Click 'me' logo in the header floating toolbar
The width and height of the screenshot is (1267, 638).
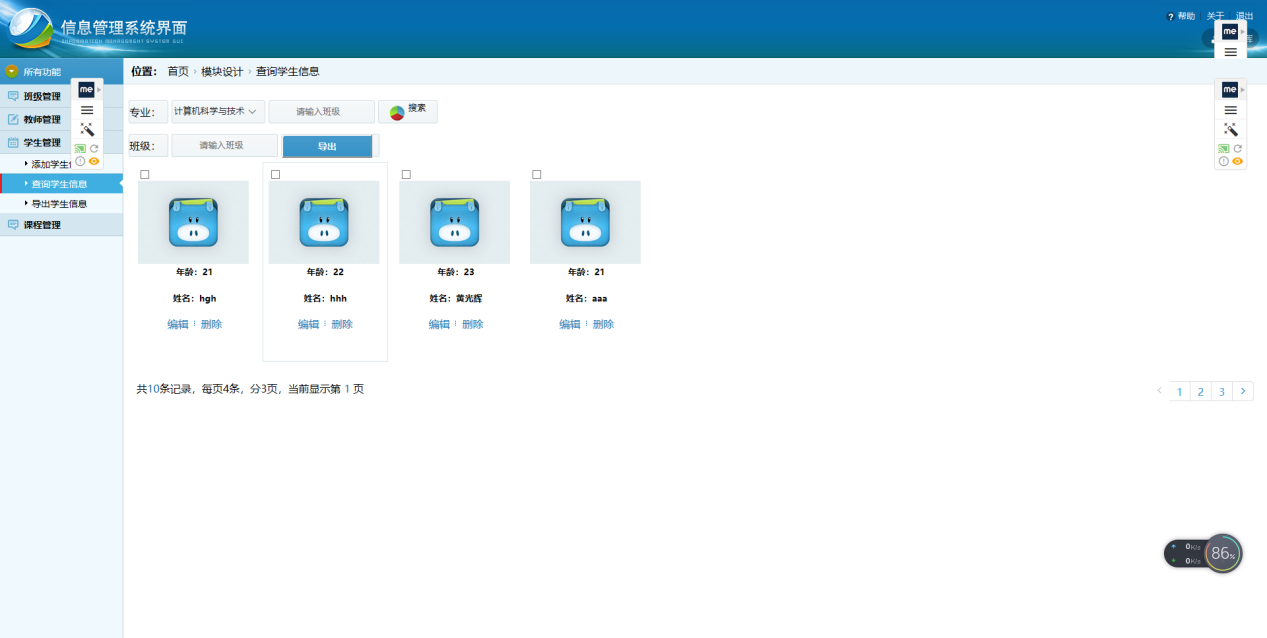click(x=1230, y=32)
